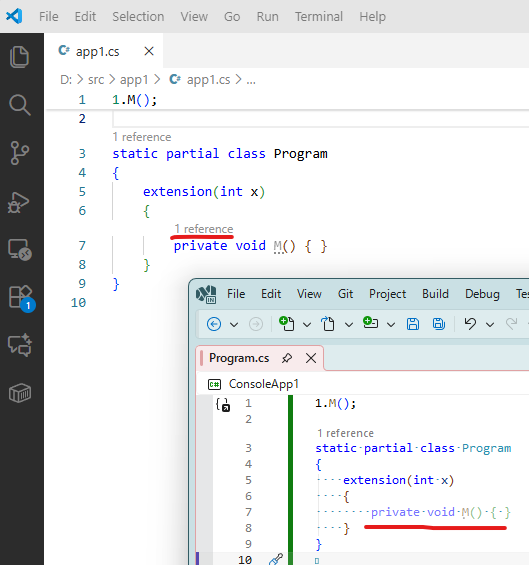This screenshot has height=565, width=529.
Task: Open the Open File dropdown arrow
Action: point(349,325)
